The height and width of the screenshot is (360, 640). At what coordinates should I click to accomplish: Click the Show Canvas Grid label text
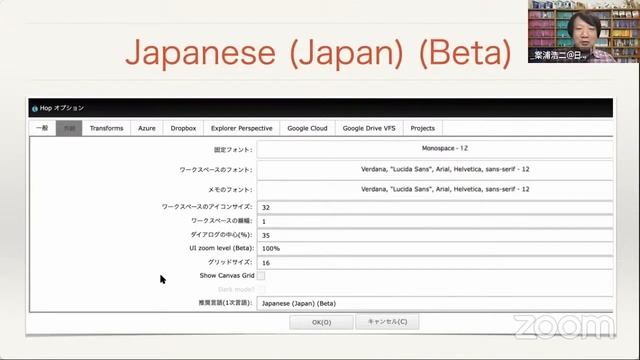click(227, 276)
